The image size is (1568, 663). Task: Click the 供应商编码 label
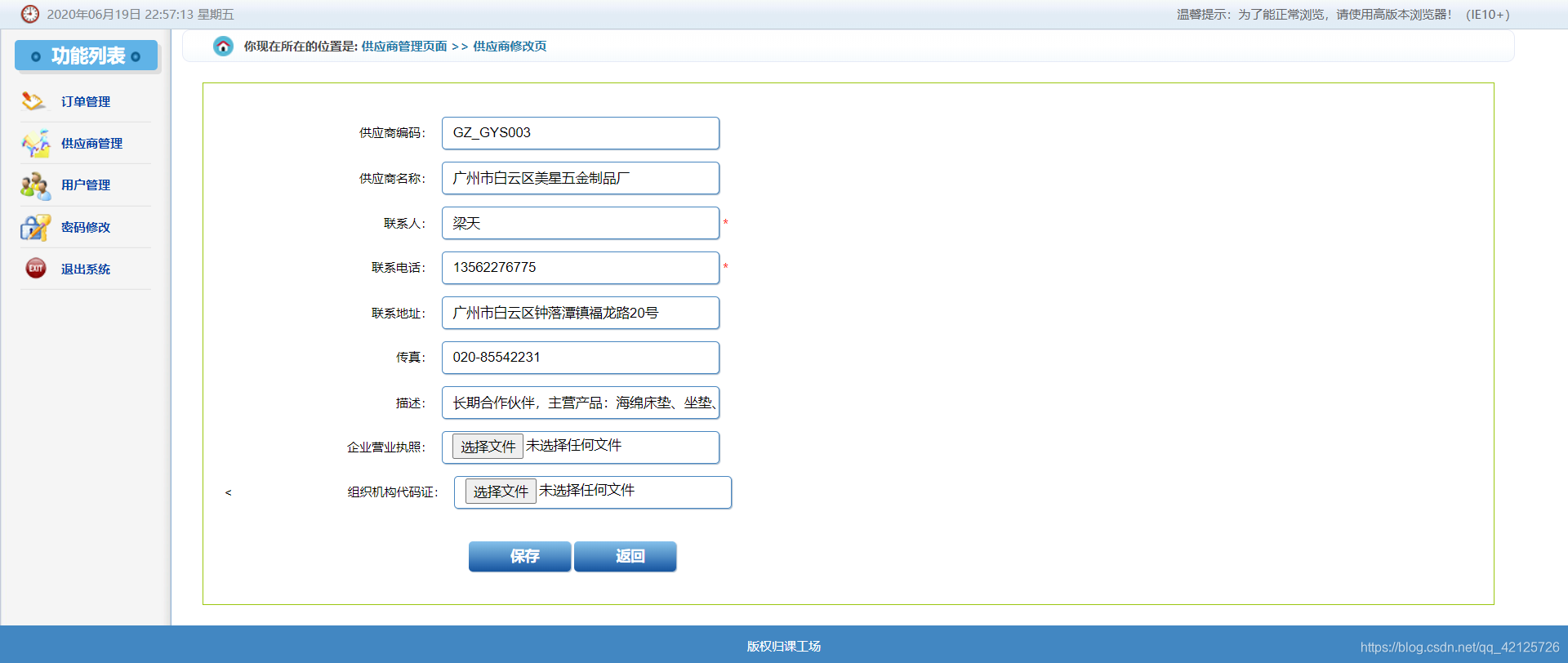point(393,133)
